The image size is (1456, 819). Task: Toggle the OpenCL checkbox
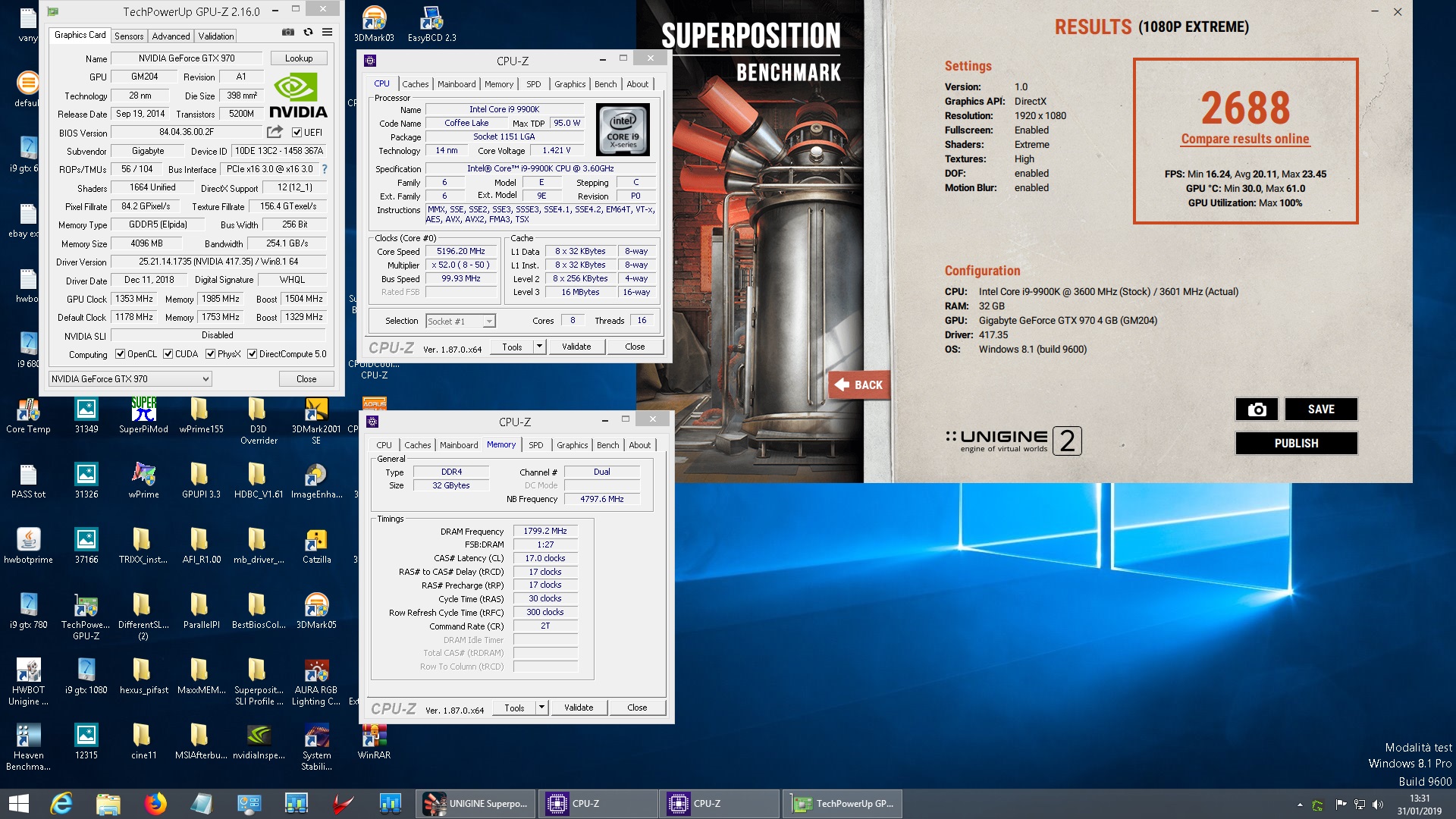pyautogui.click(x=120, y=354)
